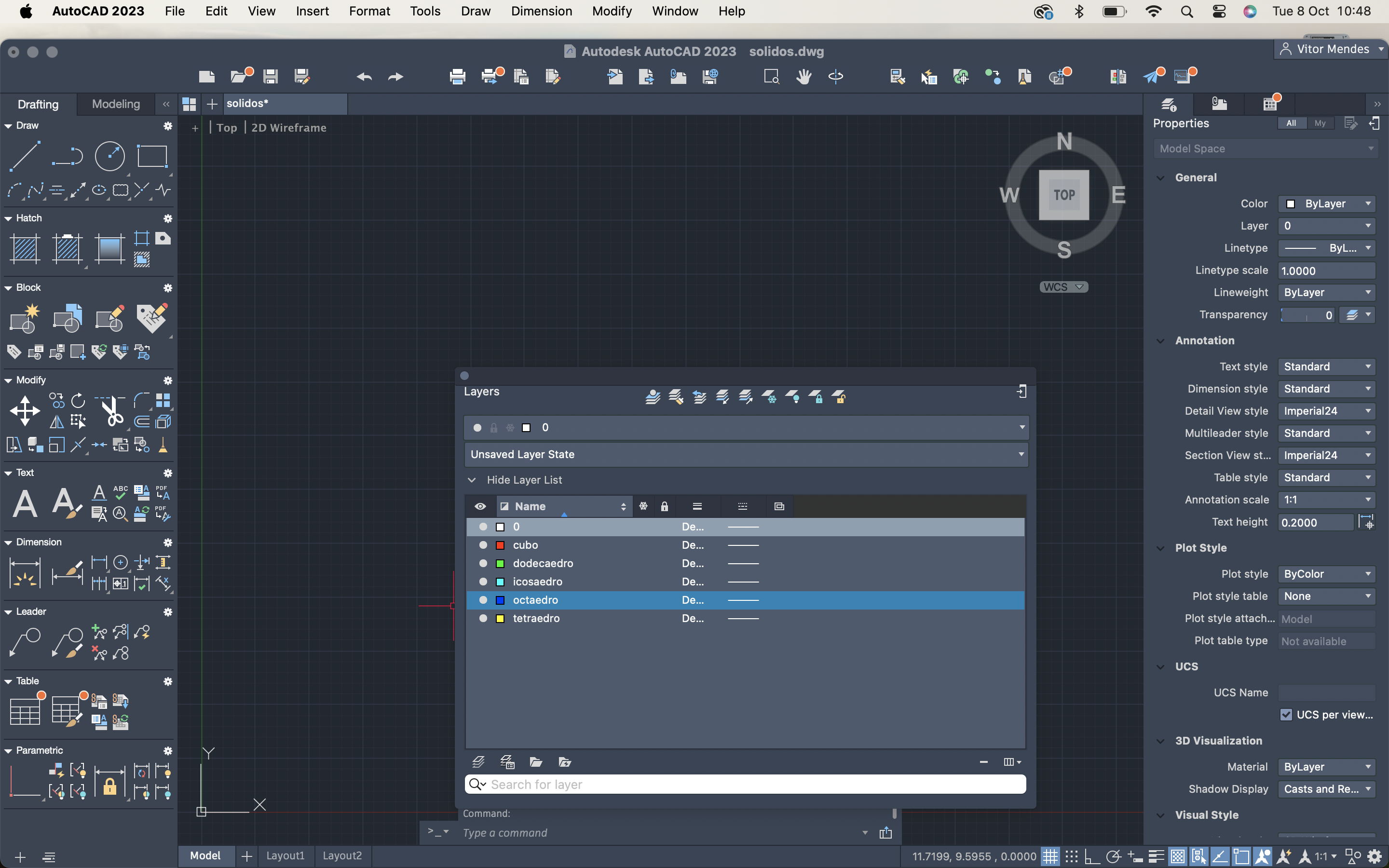Click the Save drawing icon
The image size is (1389, 868).
tap(271, 76)
